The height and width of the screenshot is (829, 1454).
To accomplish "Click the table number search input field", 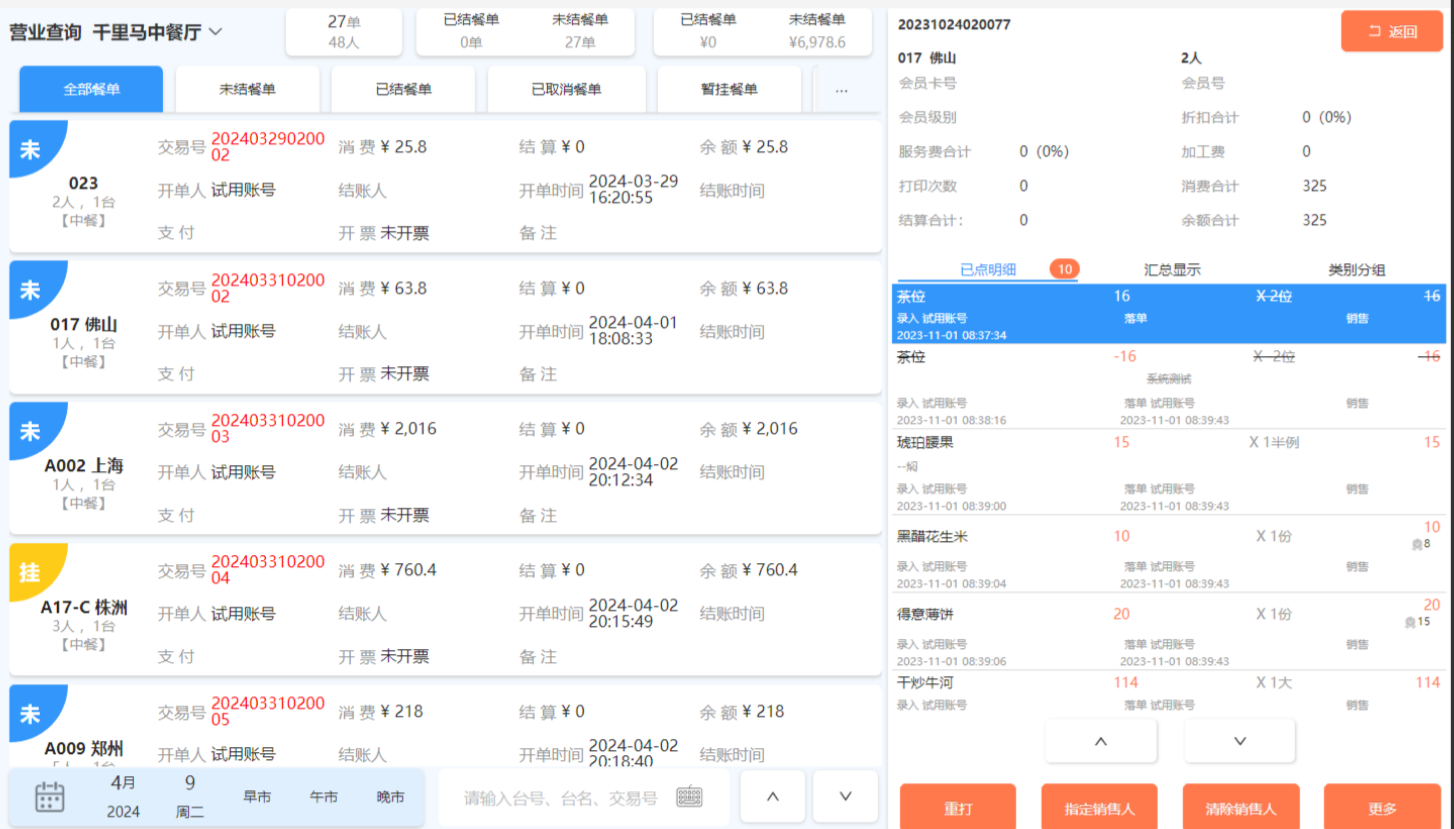I will [x=560, y=798].
